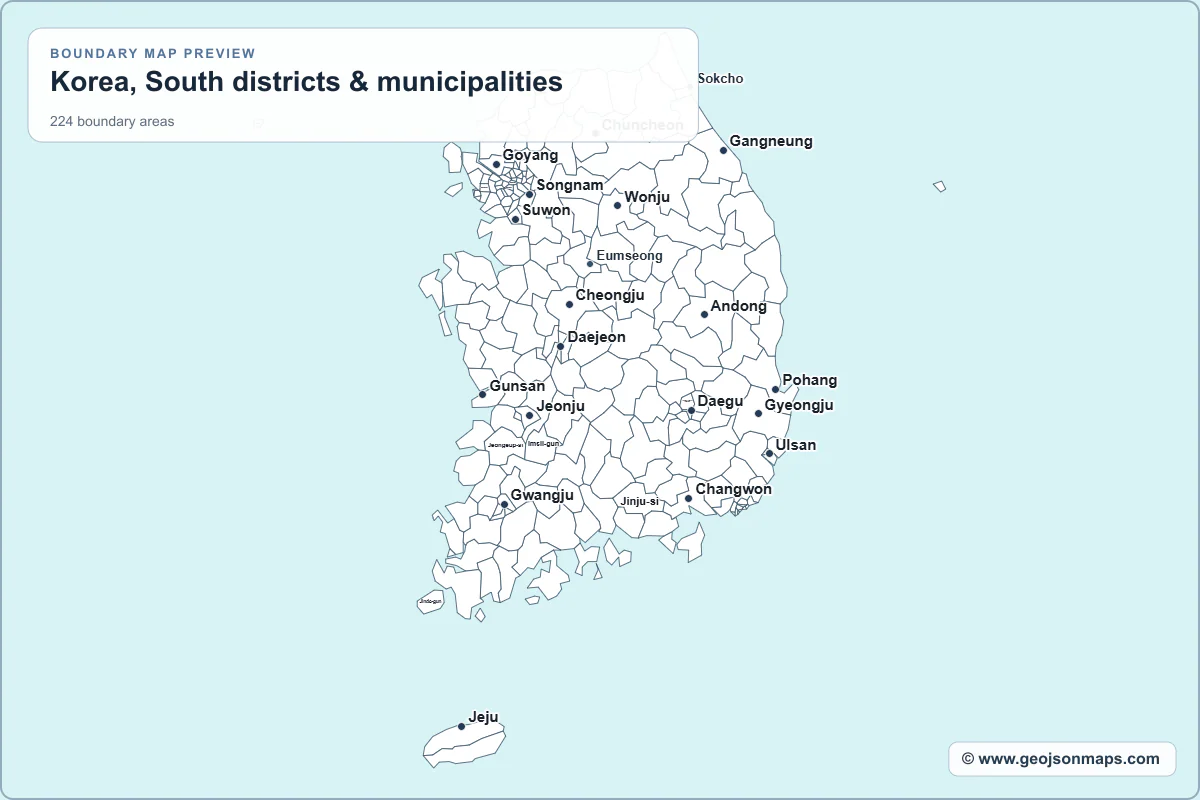Click the Ulsan city label

(x=795, y=445)
